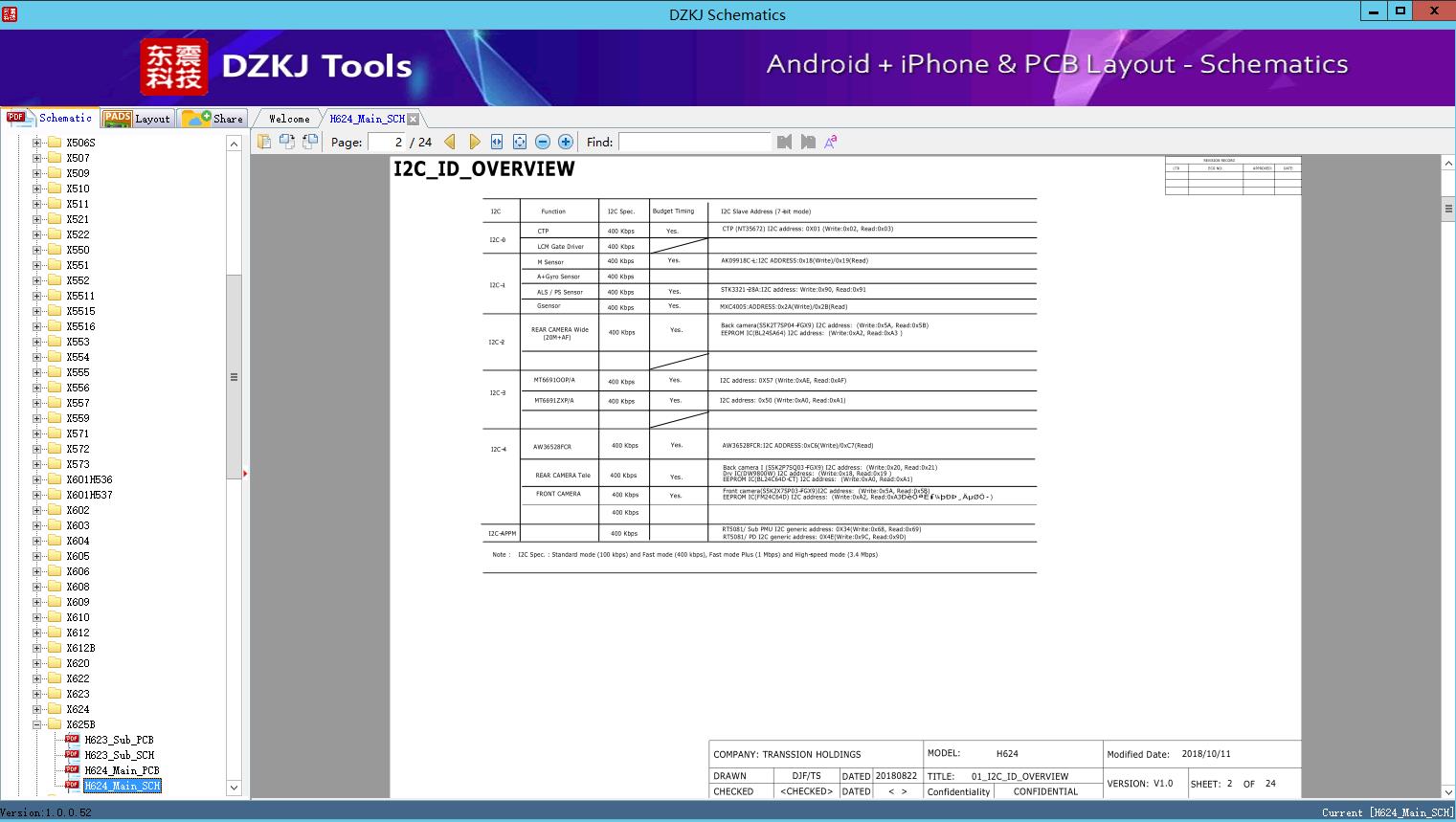Click the document viewer scrollbar thumb
The width and height of the screenshot is (1456, 822).
(1447, 208)
